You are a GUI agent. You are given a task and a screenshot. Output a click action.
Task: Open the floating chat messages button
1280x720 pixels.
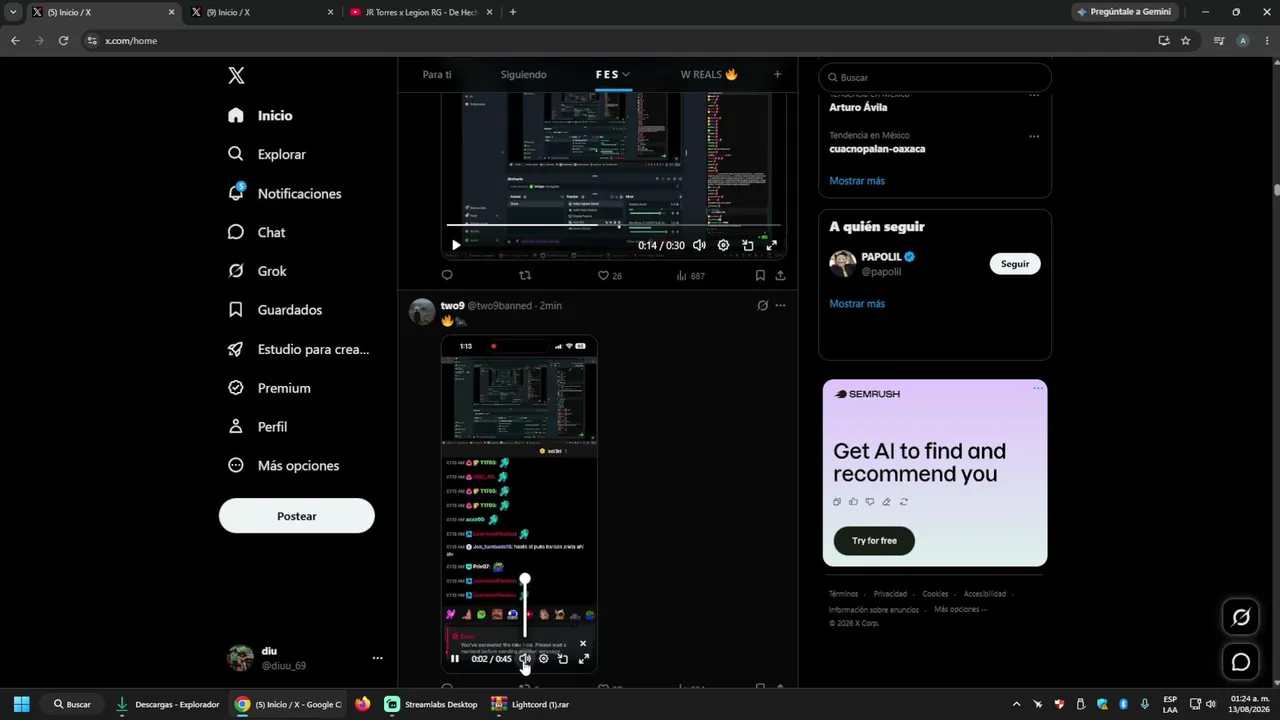(1241, 662)
